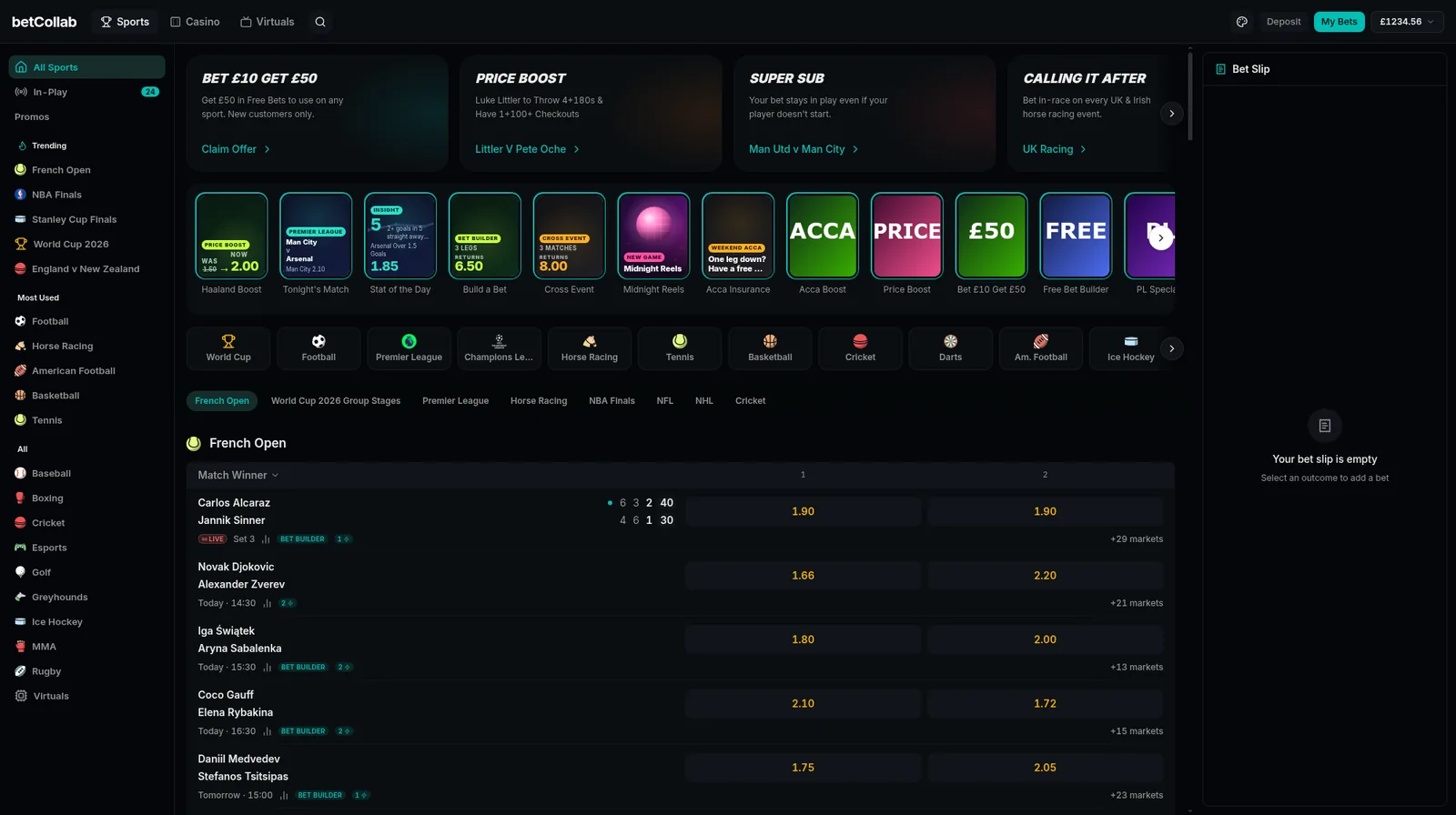Open stats icon for Gauff v Rybakina
1456x815 pixels.
click(x=267, y=731)
